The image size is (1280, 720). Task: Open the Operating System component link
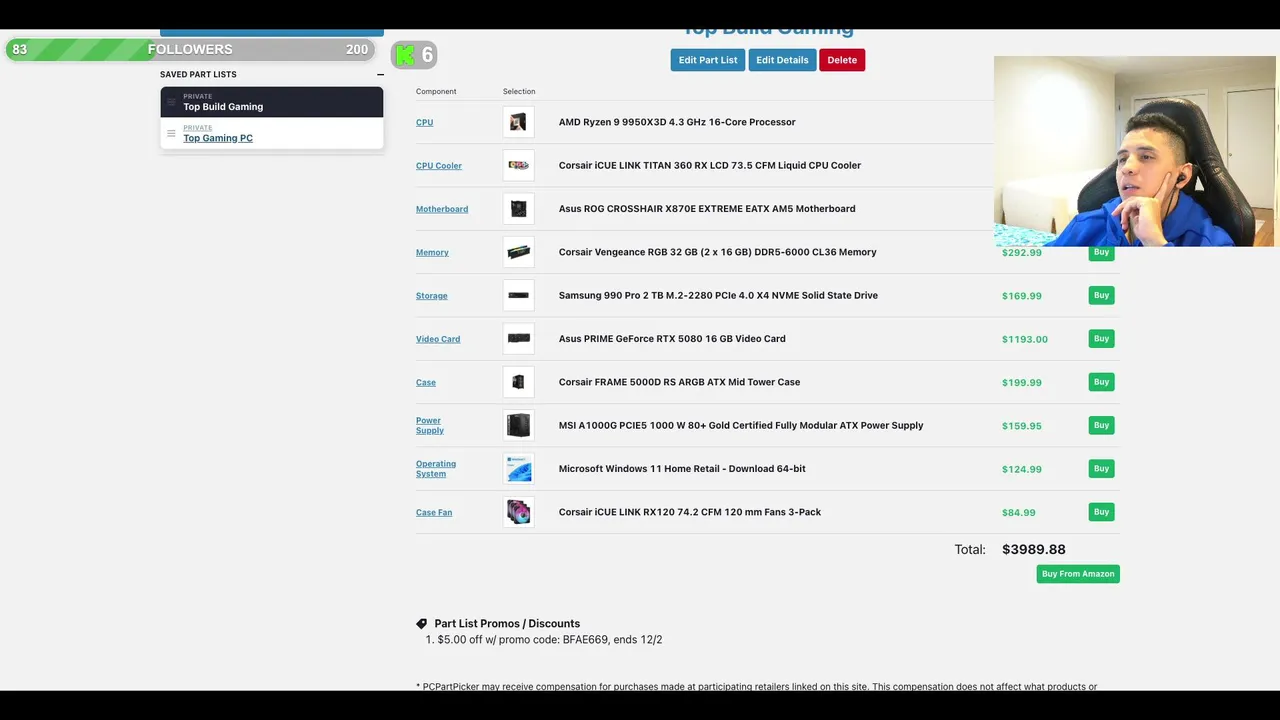436,468
